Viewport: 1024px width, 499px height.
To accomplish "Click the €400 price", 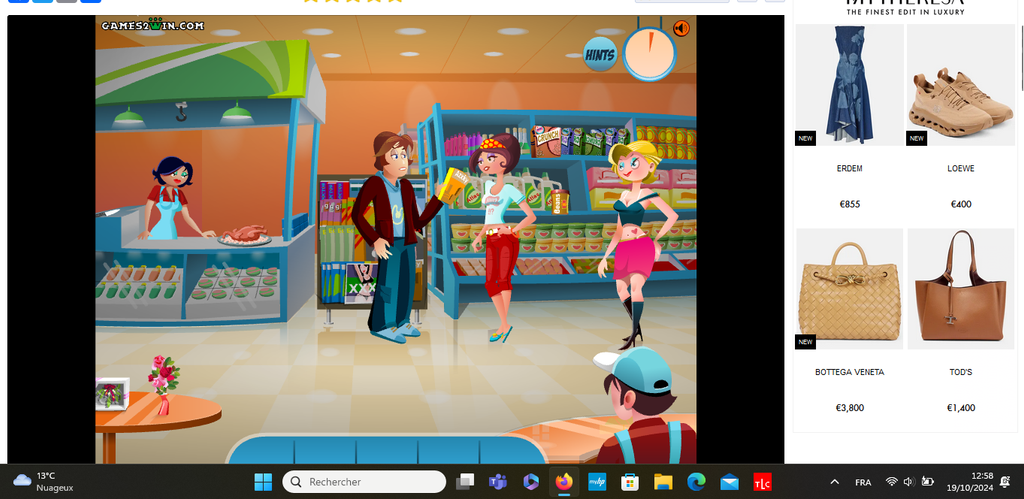I will pyautogui.click(x=961, y=204).
